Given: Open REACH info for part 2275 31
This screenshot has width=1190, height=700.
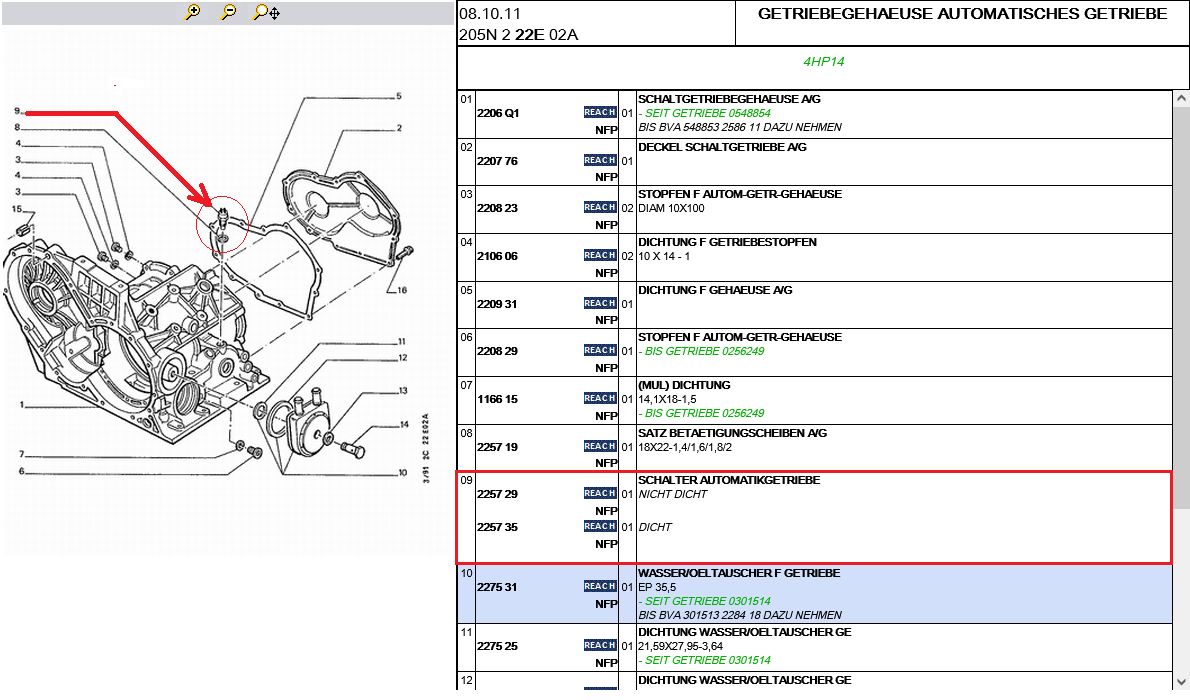Looking at the screenshot, I should 599,586.
